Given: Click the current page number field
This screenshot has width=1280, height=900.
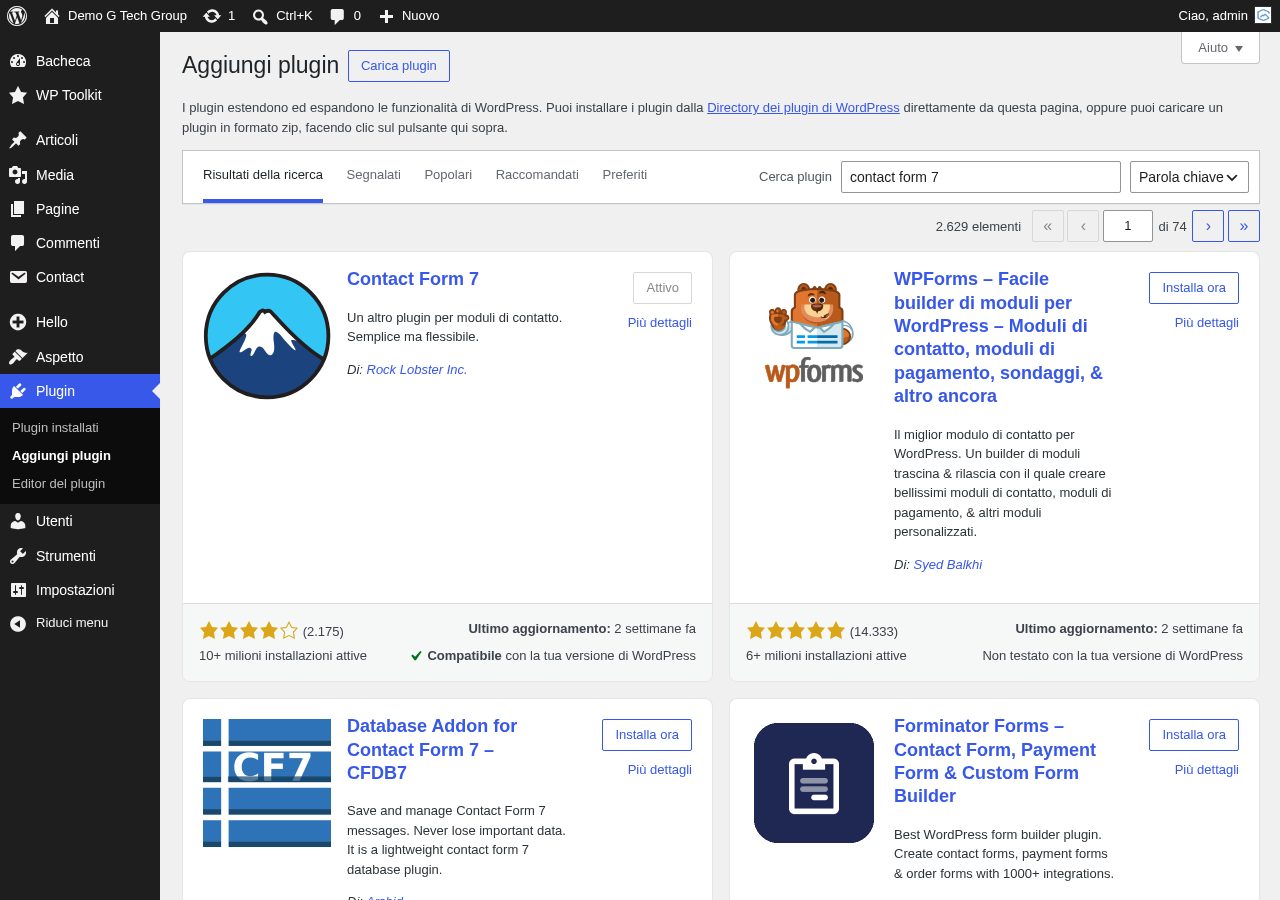Looking at the screenshot, I should click(1128, 226).
